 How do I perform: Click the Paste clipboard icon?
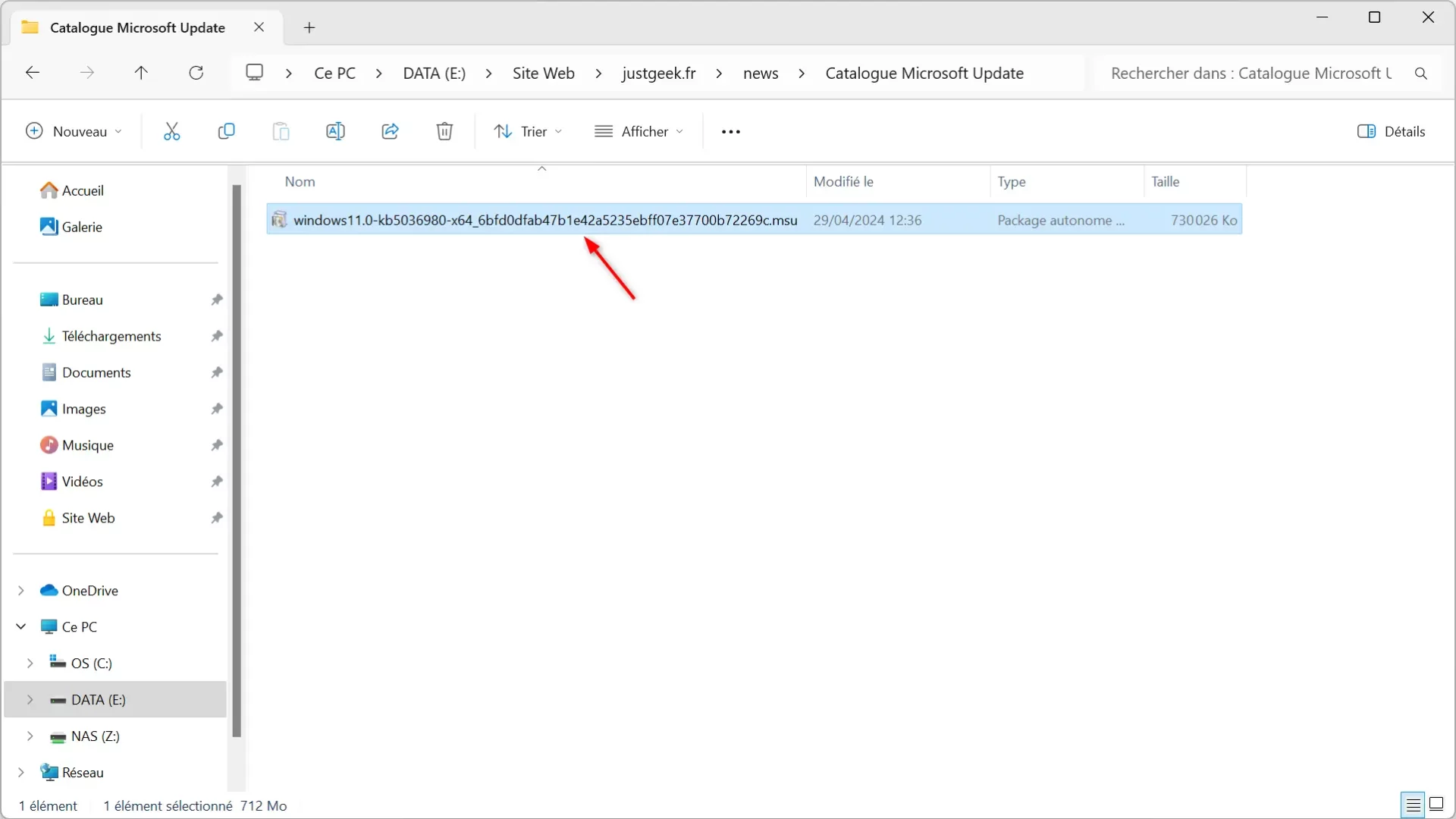point(281,131)
